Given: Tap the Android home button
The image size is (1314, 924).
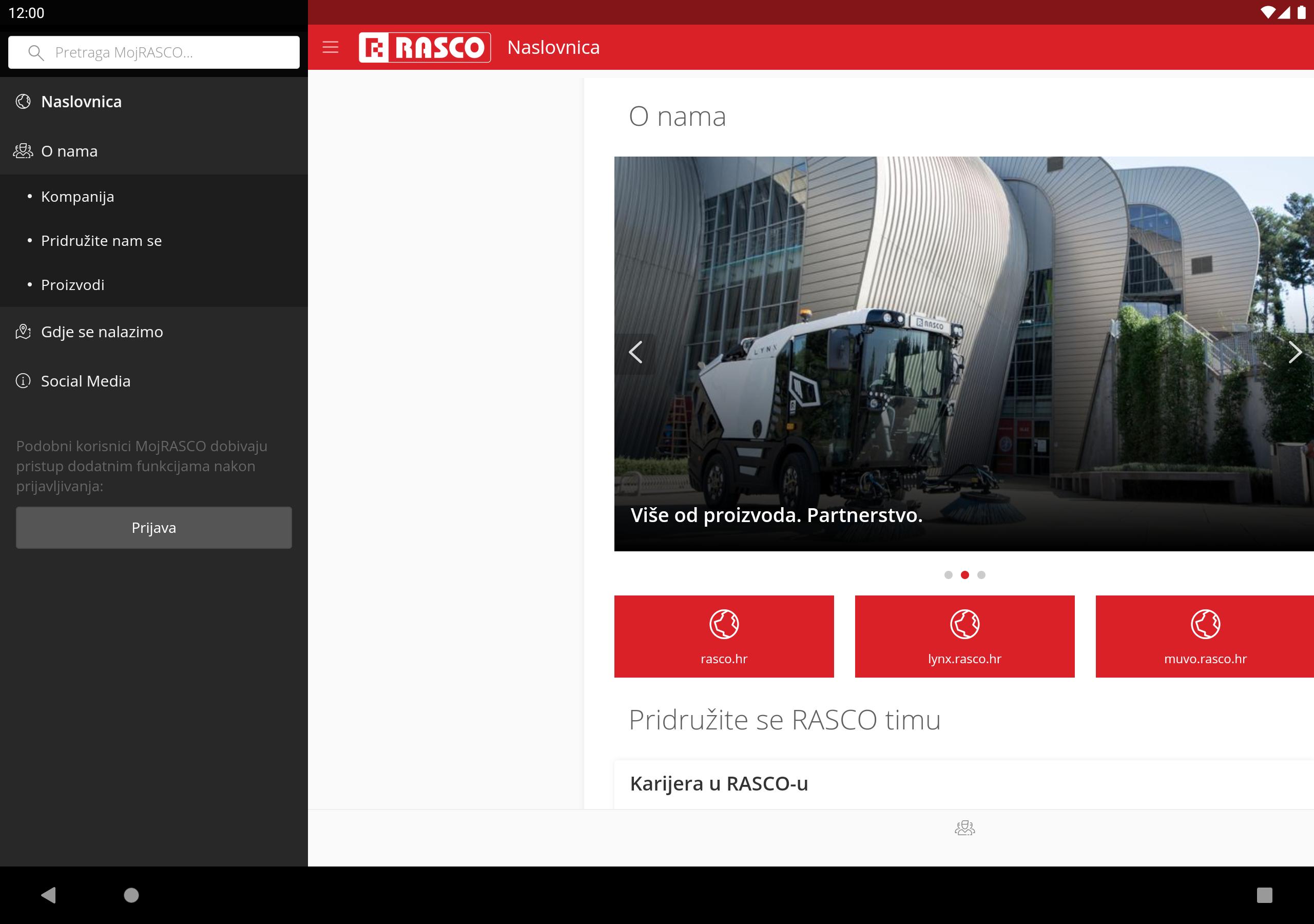Looking at the screenshot, I should [131, 895].
